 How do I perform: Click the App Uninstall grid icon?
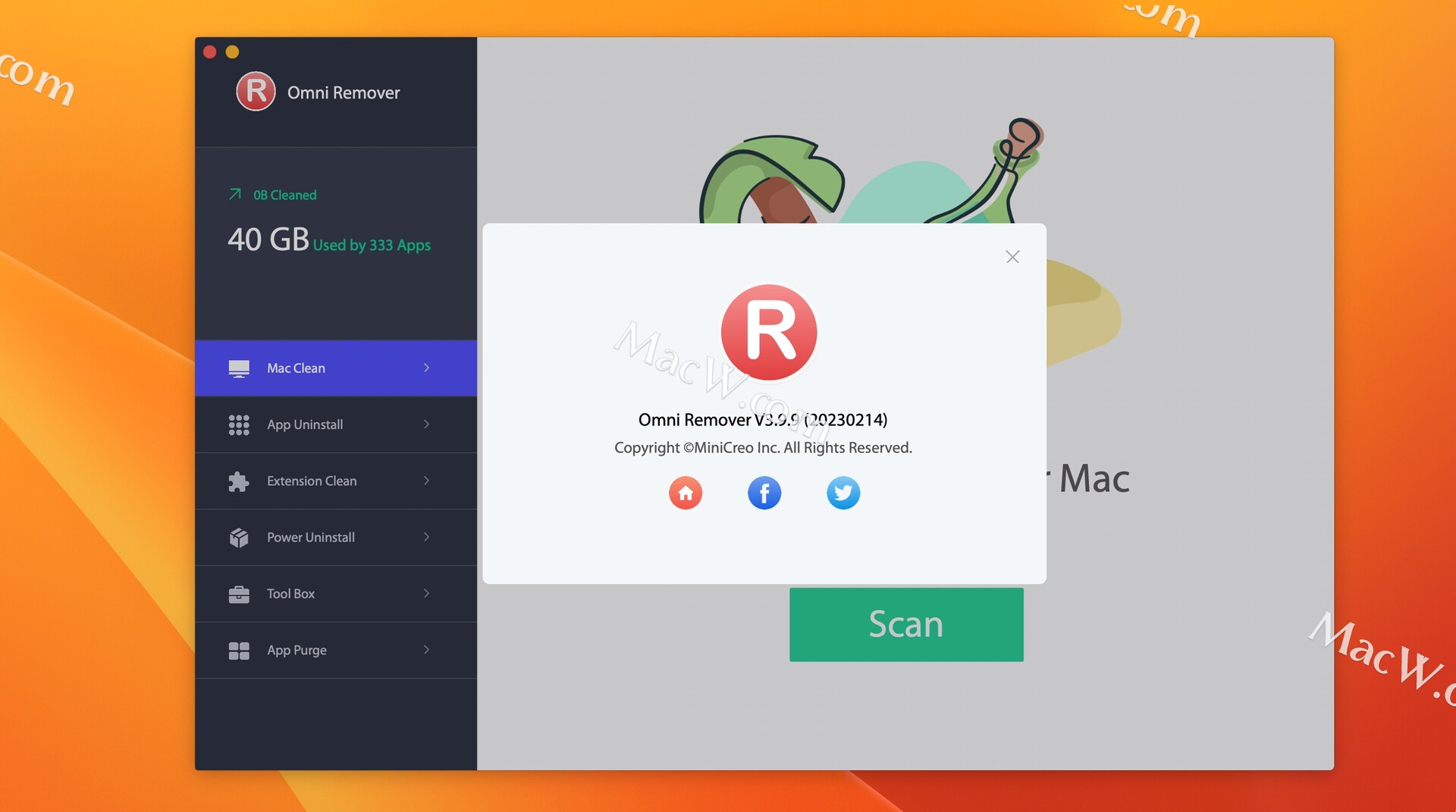point(239,425)
